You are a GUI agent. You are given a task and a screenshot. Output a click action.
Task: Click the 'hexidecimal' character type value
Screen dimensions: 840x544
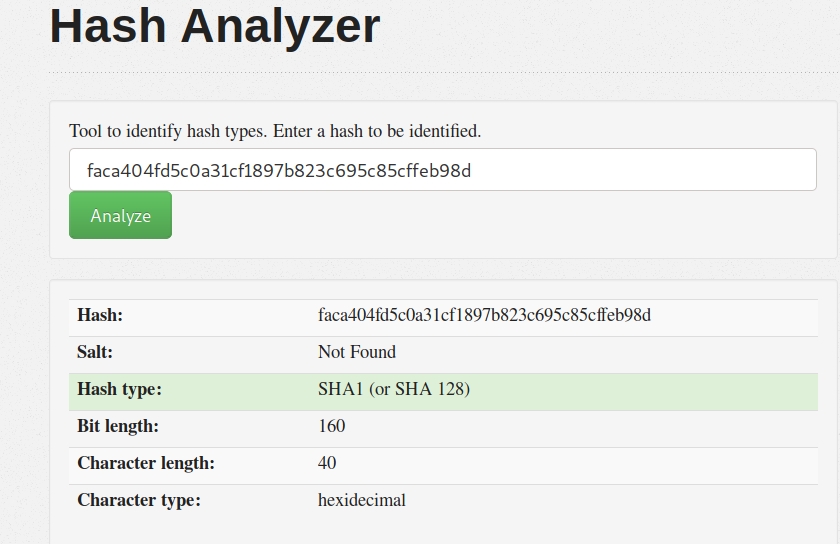coord(362,500)
